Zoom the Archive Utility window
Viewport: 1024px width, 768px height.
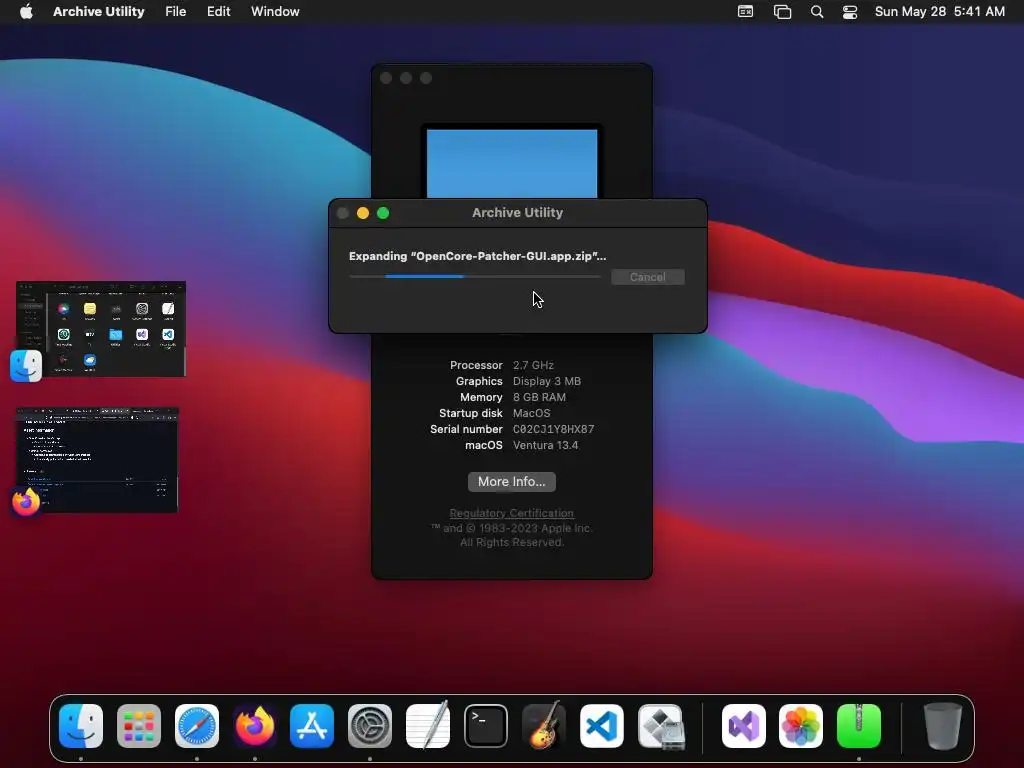pyautogui.click(x=383, y=213)
